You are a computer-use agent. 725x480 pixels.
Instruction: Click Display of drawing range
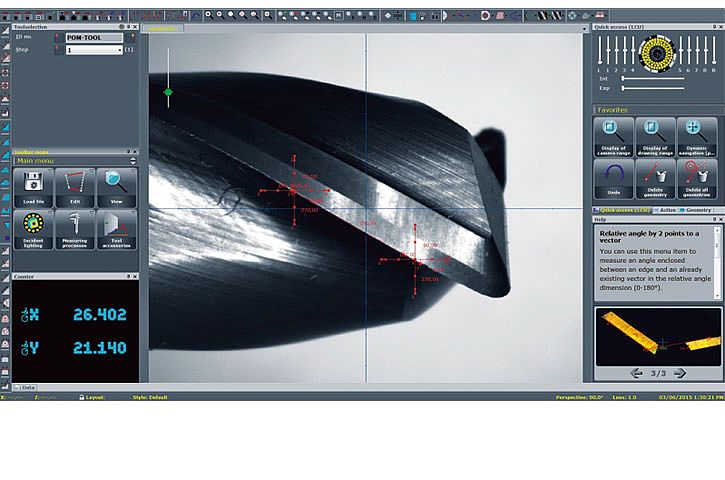655,137
